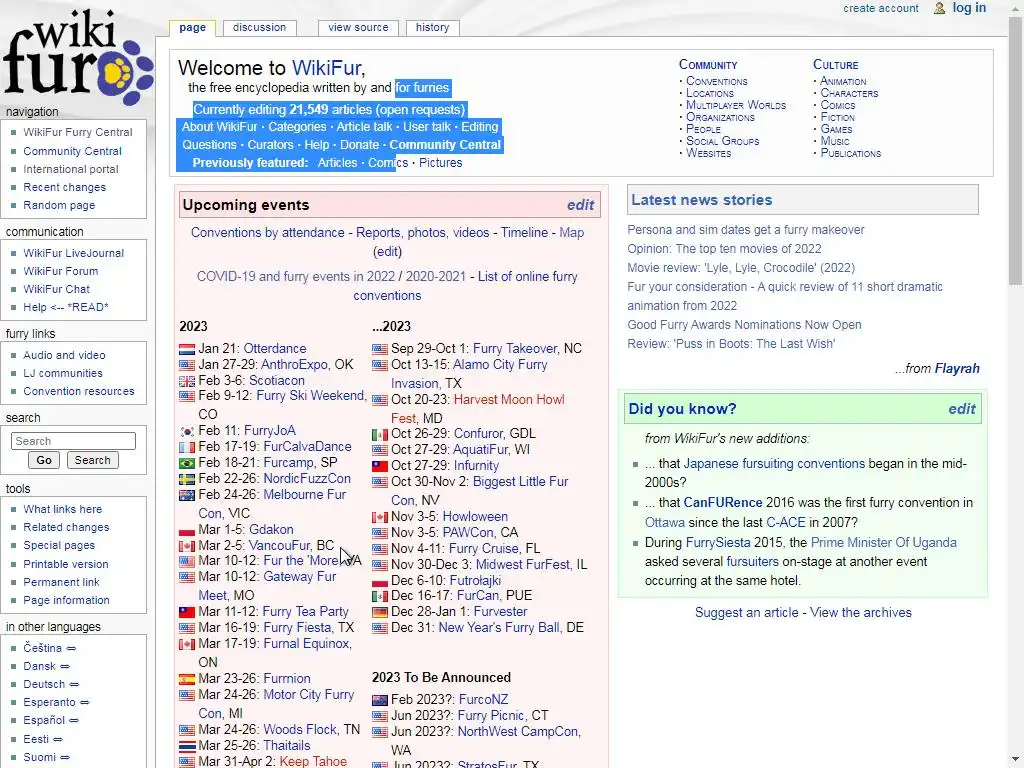The width and height of the screenshot is (1024, 768).
Task: Open Flayrah news source link
Action: pyautogui.click(x=957, y=368)
